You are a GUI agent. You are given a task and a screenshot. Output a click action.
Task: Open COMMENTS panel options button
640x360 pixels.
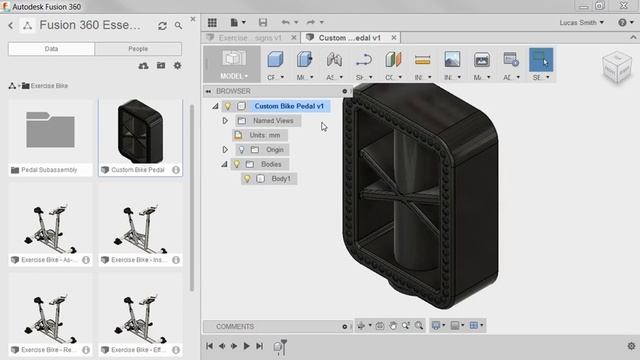click(x=344, y=327)
